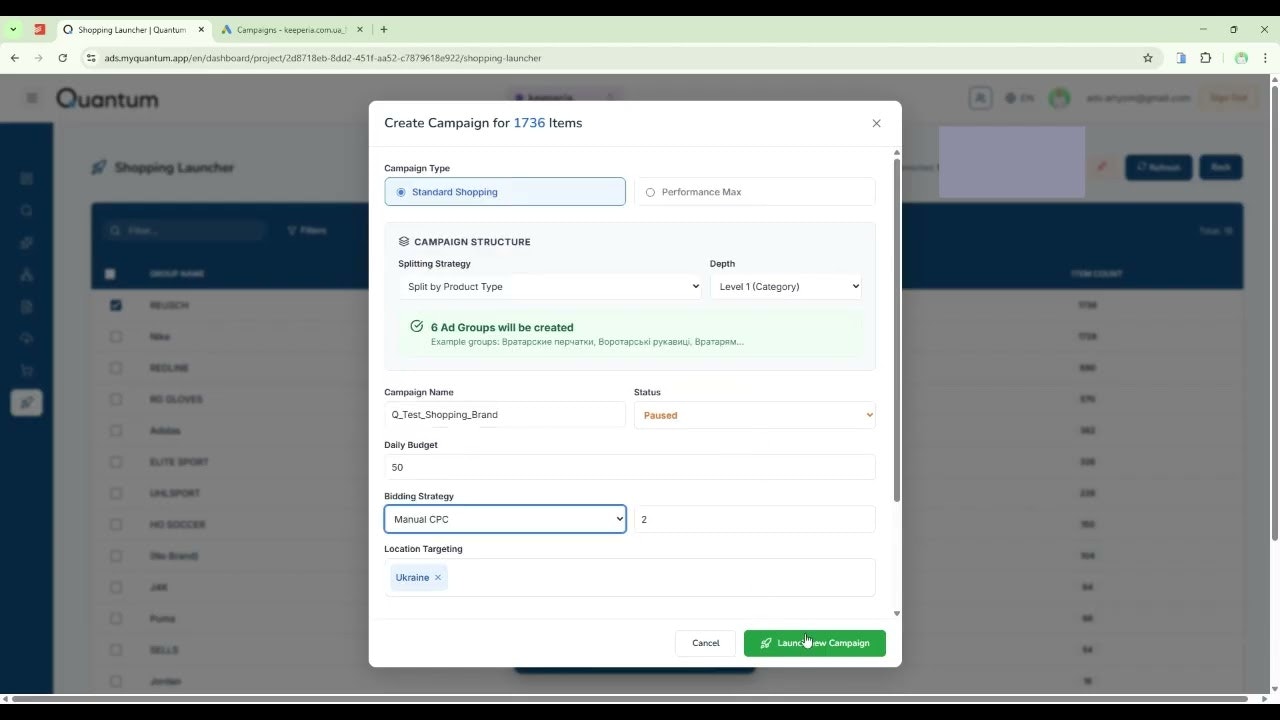Screen dimensions: 1280x720
Task: Click the Campaign Name input field
Action: pos(505,415)
